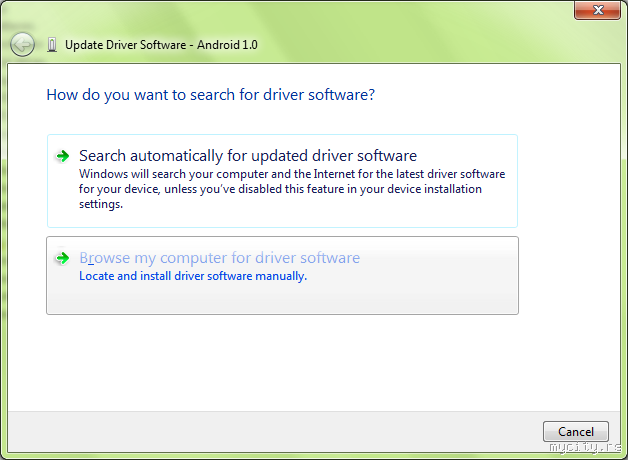The image size is (628, 460).
Task: Click green arrow beside Search automatically
Action: click(62, 156)
